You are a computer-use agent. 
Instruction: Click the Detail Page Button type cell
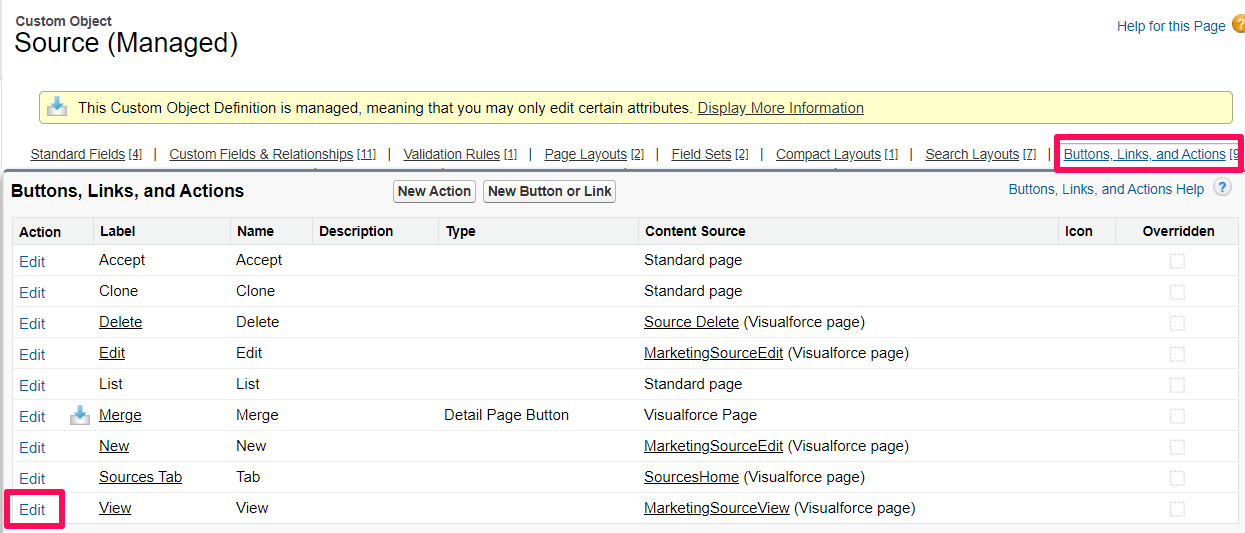(x=506, y=415)
